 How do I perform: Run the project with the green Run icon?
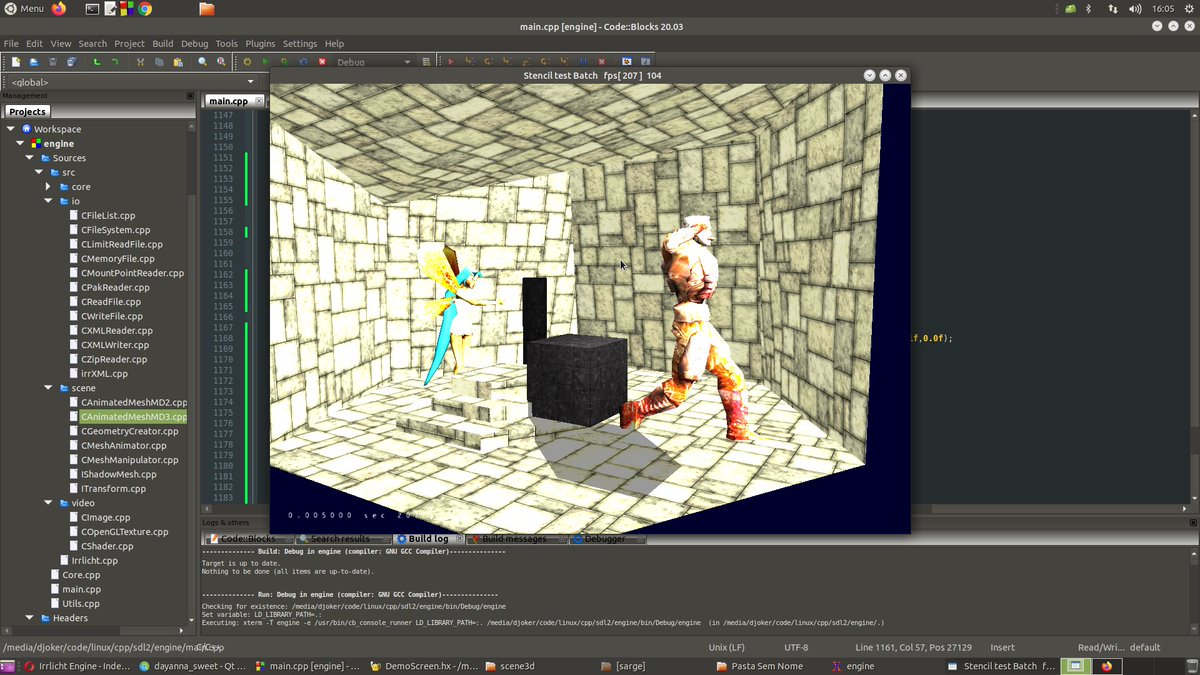[266, 62]
